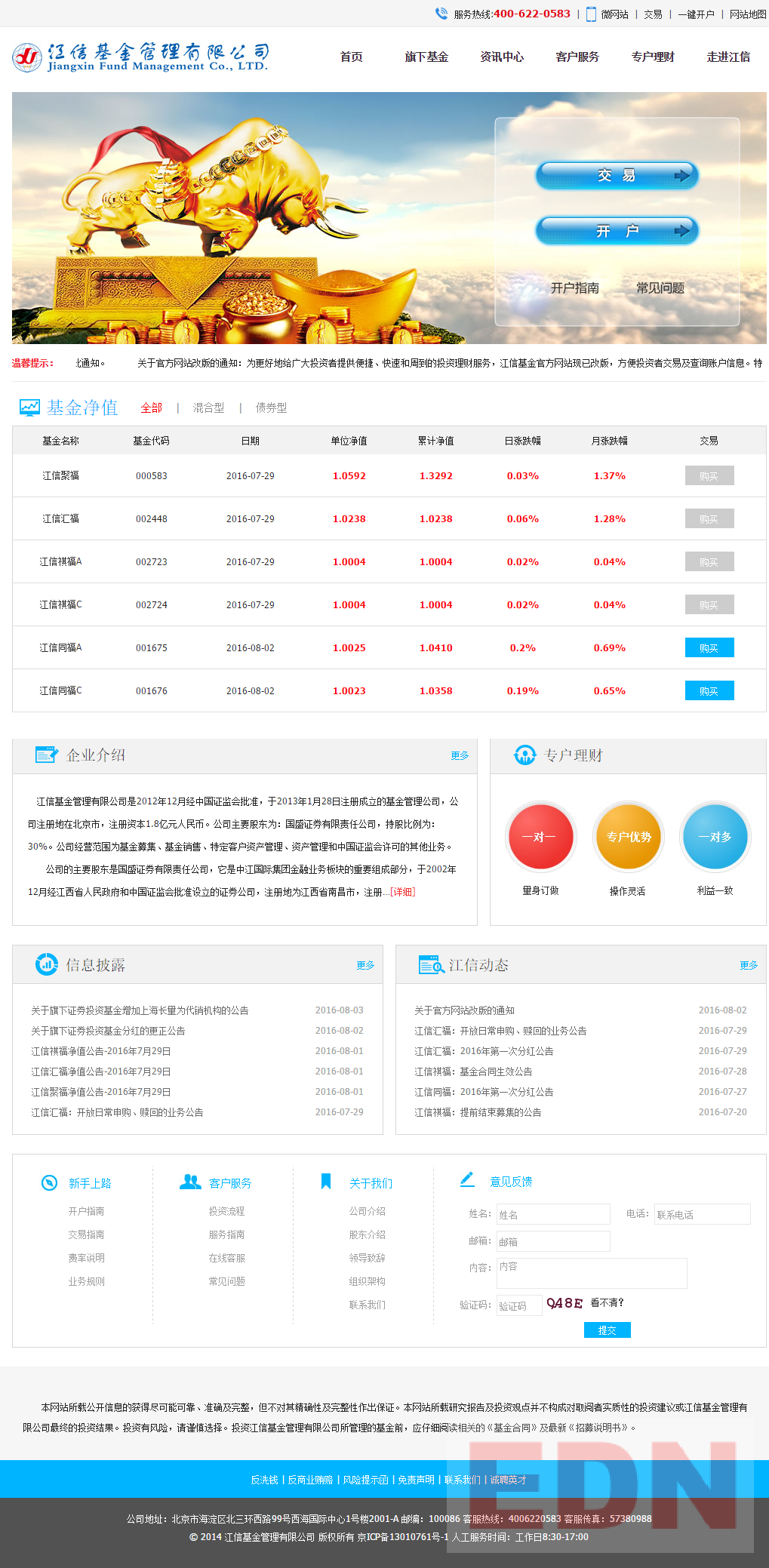
Task: Click the service hotline phone icon
Action: (x=441, y=14)
